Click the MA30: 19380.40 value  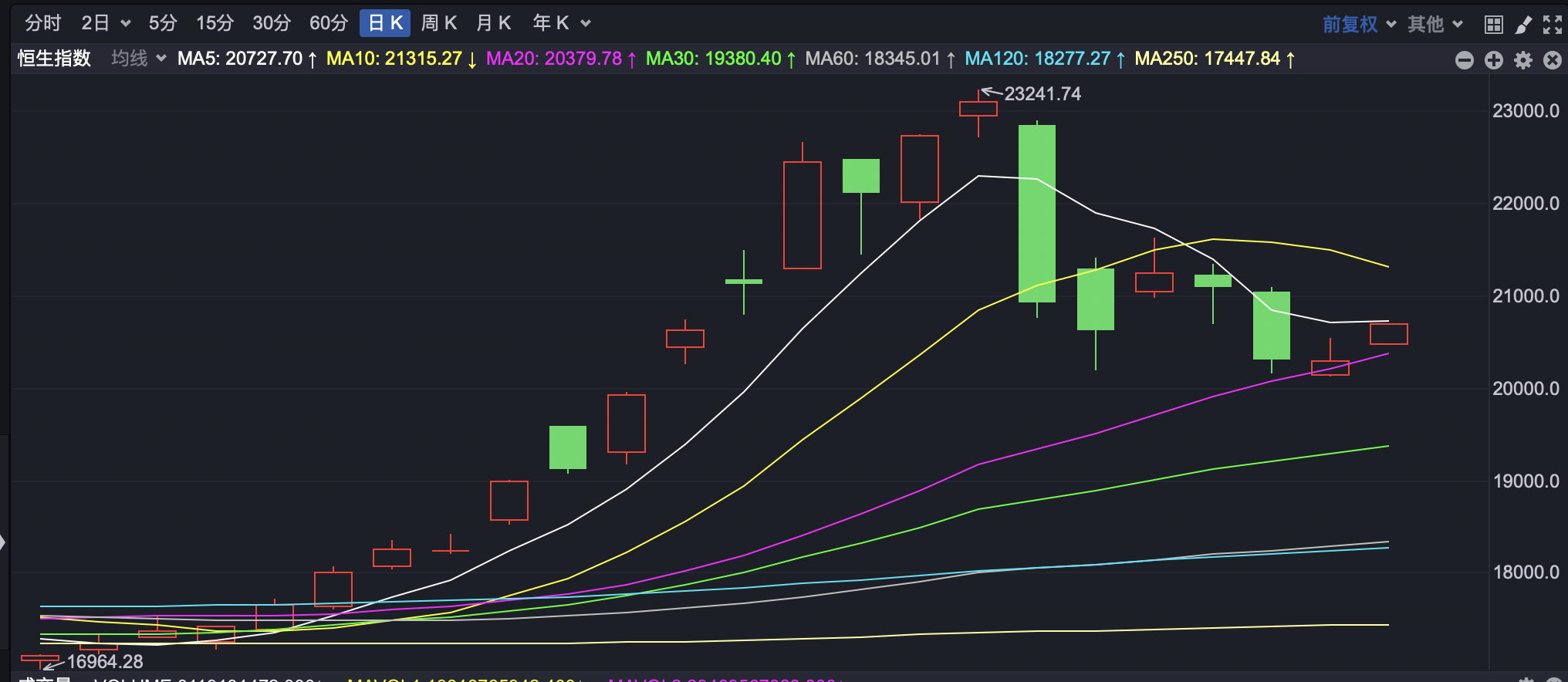[721, 59]
